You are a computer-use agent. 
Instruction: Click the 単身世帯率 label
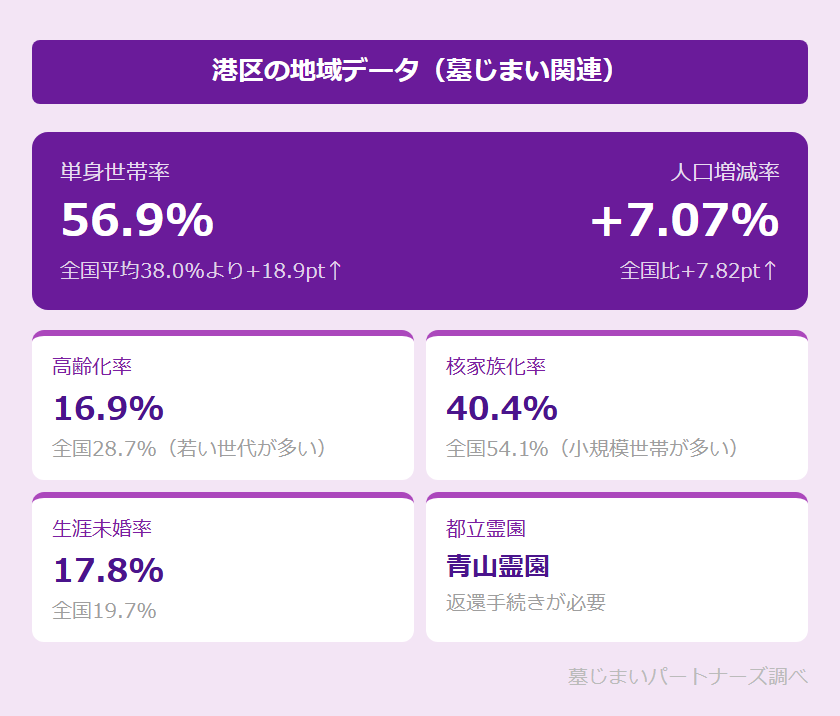[x=115, y=172]
